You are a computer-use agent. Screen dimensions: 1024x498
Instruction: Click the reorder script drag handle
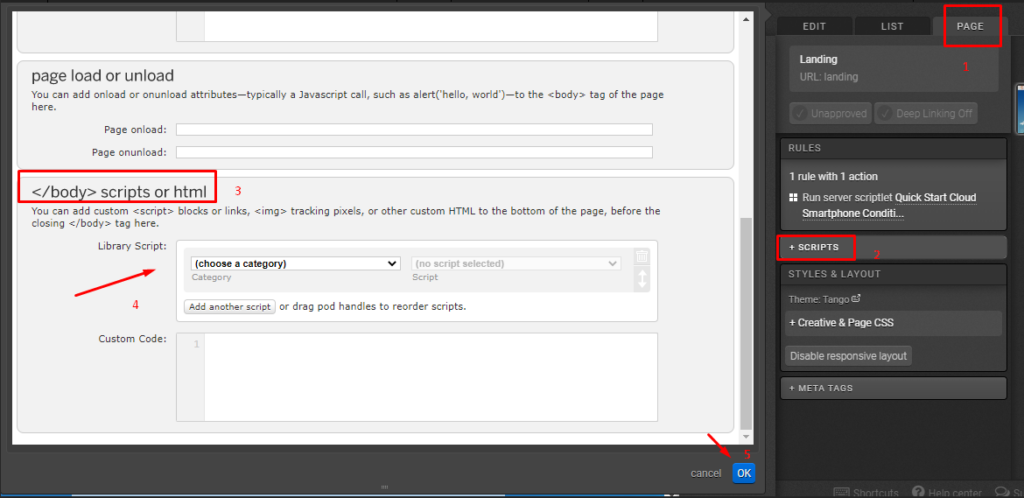coord(642,279)
